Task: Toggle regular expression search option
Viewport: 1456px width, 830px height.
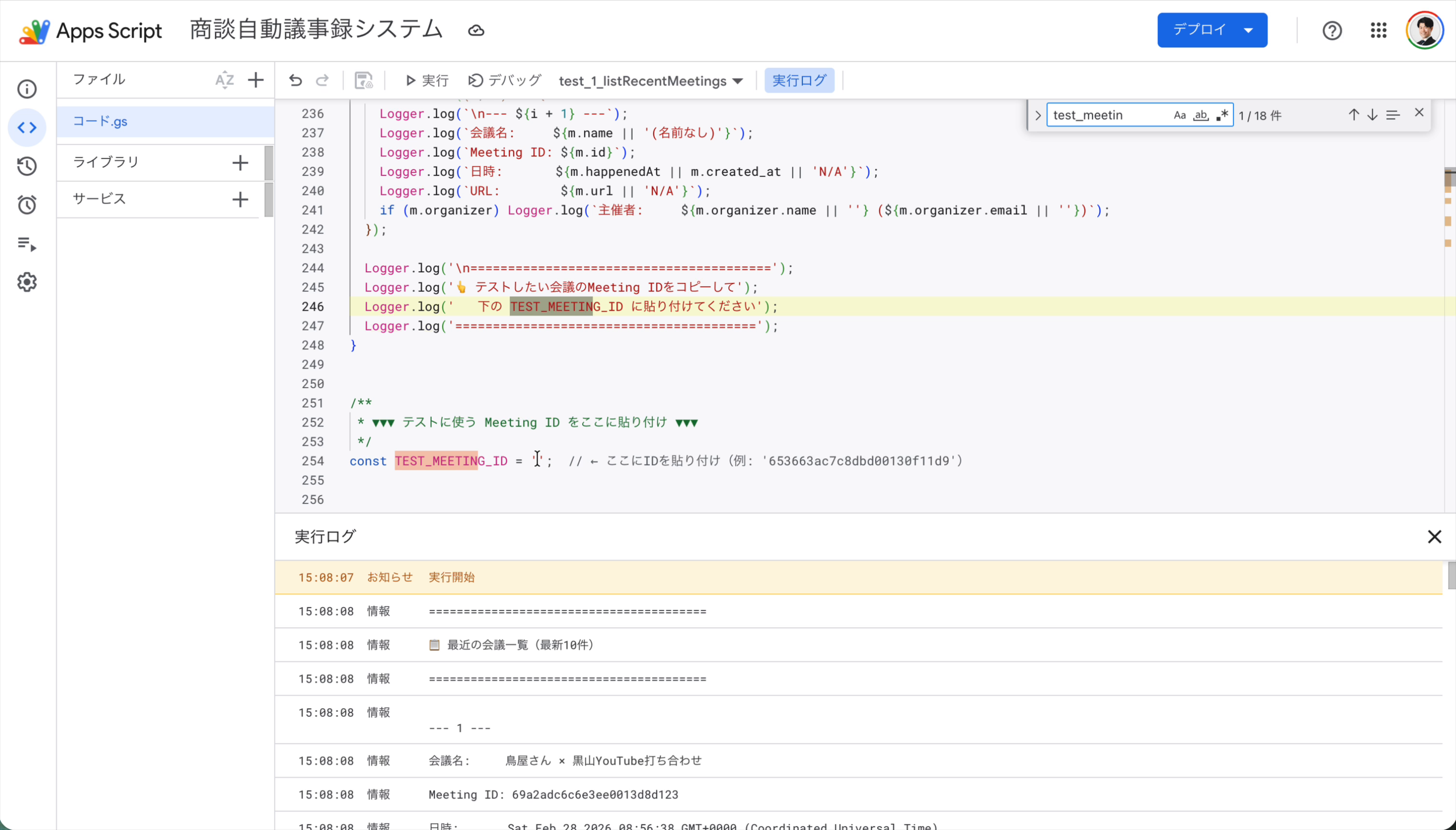Action: (1221, 115)
